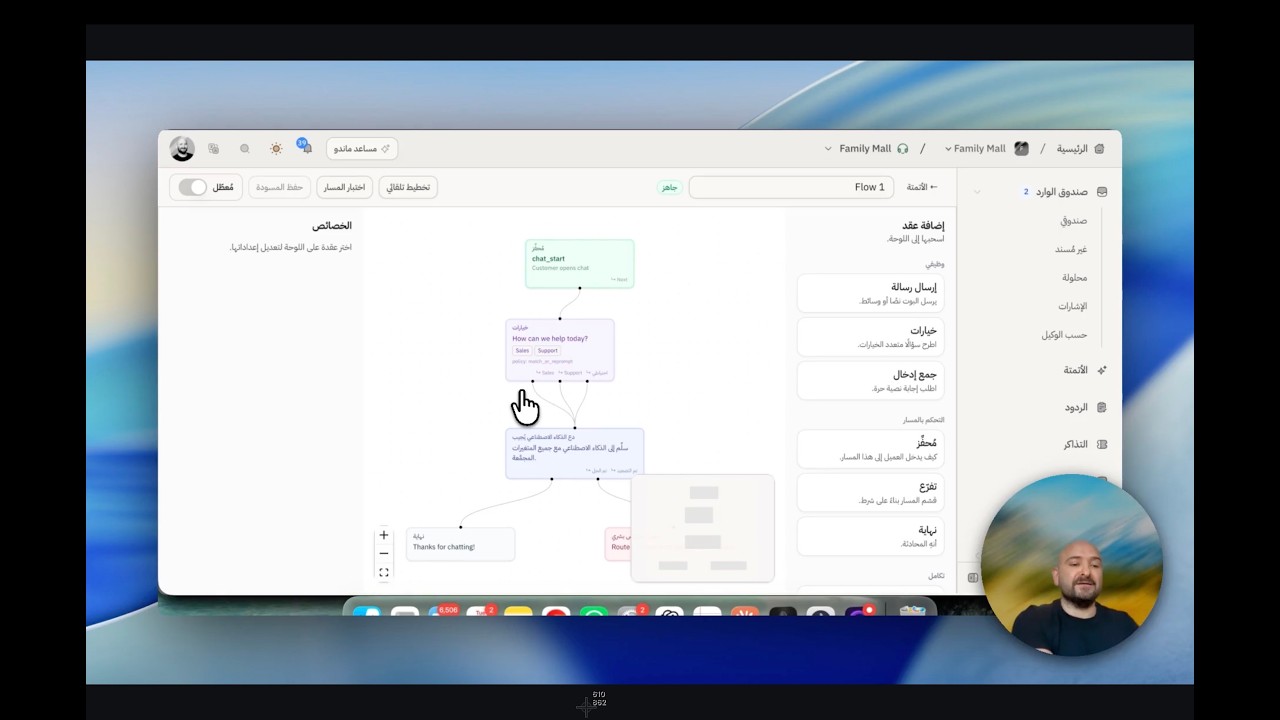This screenshot has height=720, width=1280.
Task: Open the مساعد ماندو assistant button
Action: [362, 149]
